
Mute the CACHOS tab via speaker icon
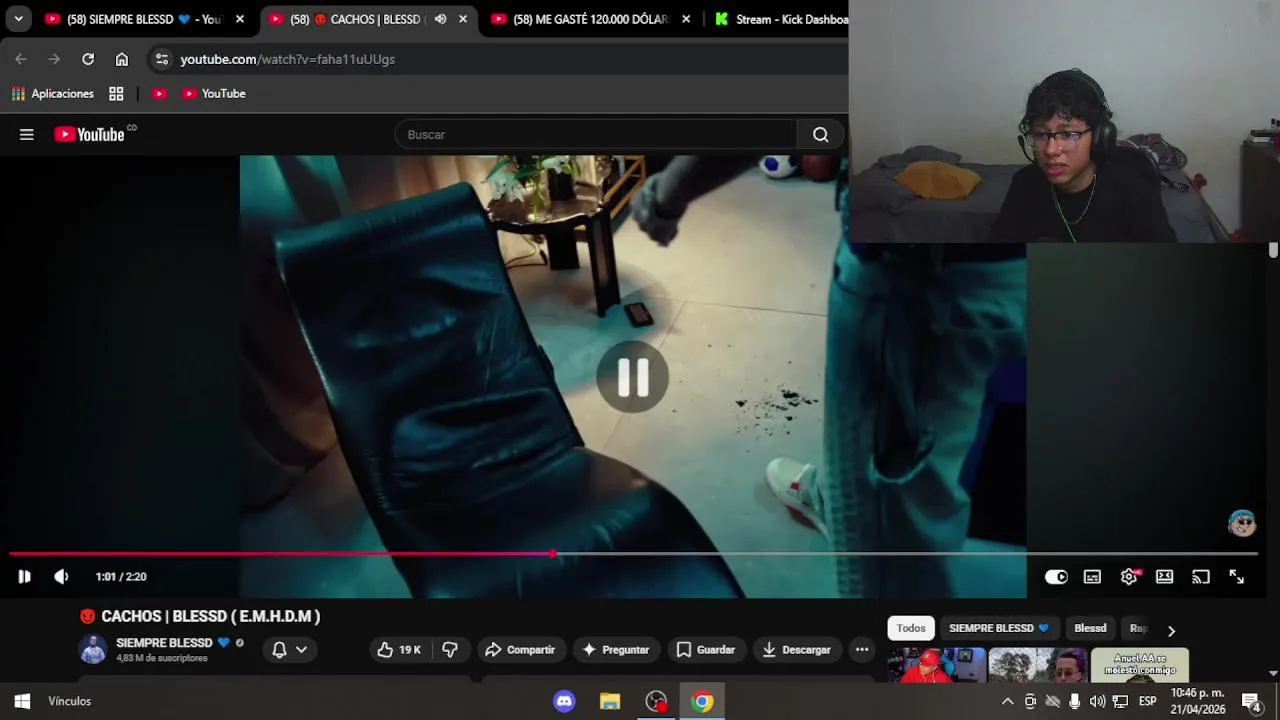coord(440,19)
